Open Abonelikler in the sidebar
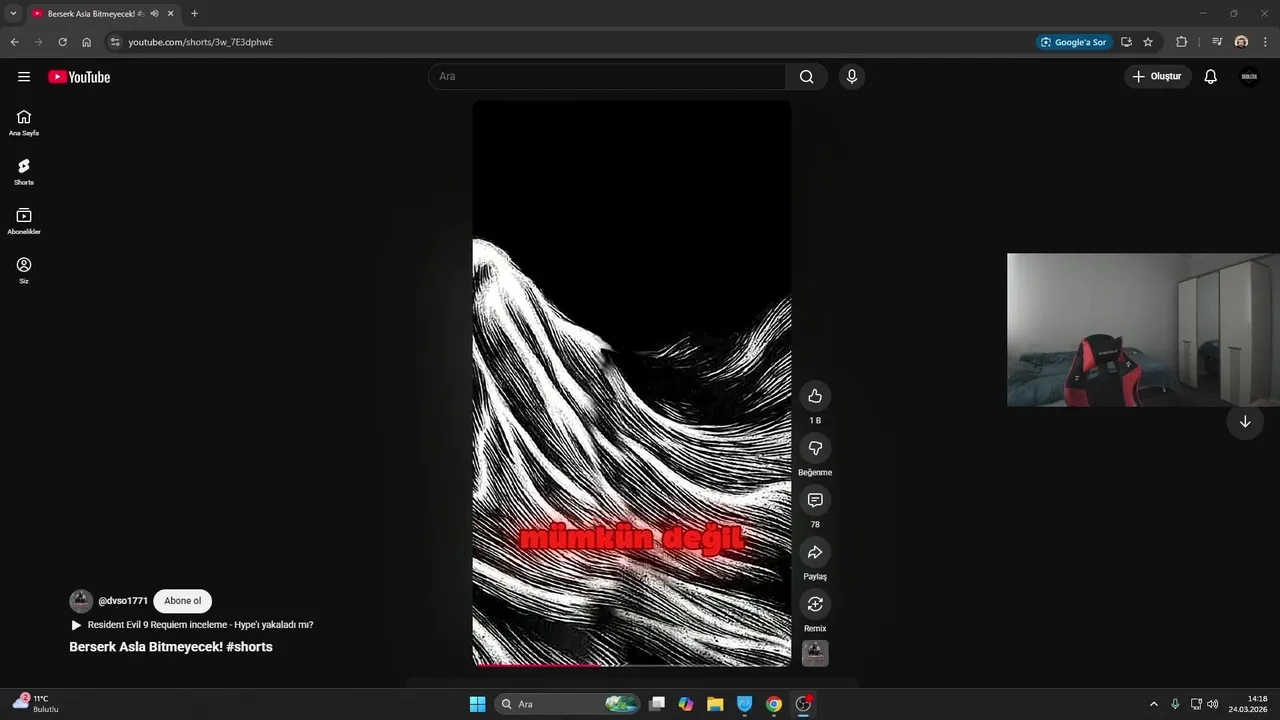This screenshot has width=1280, height=720. [x=24, y=221]
